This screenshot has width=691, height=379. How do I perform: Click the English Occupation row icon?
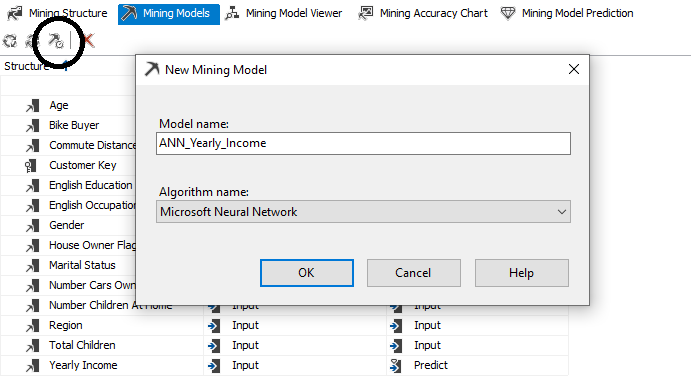point(32,205)
